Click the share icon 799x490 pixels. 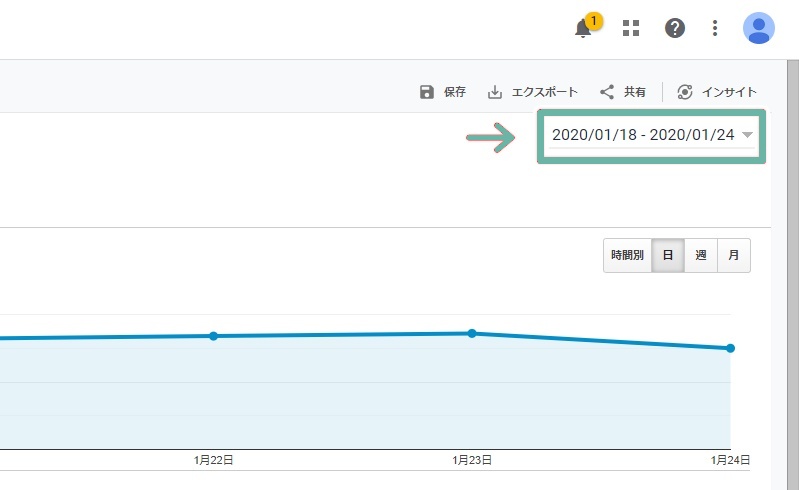pyautogui.click(x=606, y=92)
